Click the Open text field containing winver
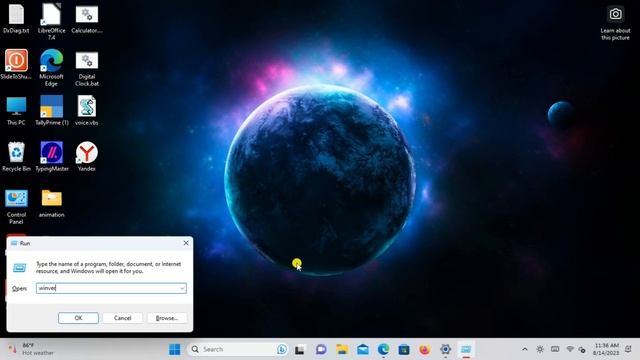The image size is (640, 360). [x=111, y=288]
